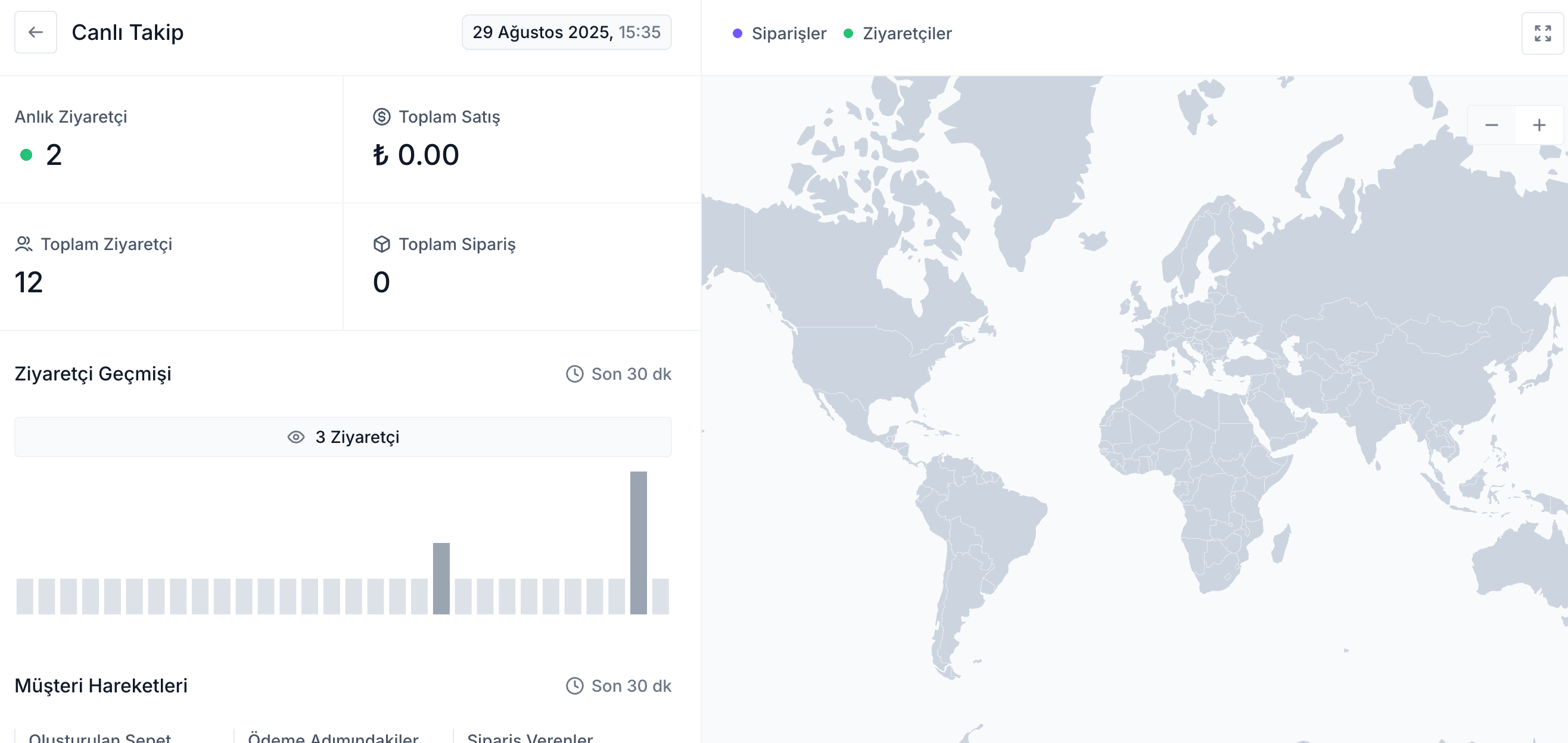
Task: Click the back arrow button
Action: [x=35, y=32]
